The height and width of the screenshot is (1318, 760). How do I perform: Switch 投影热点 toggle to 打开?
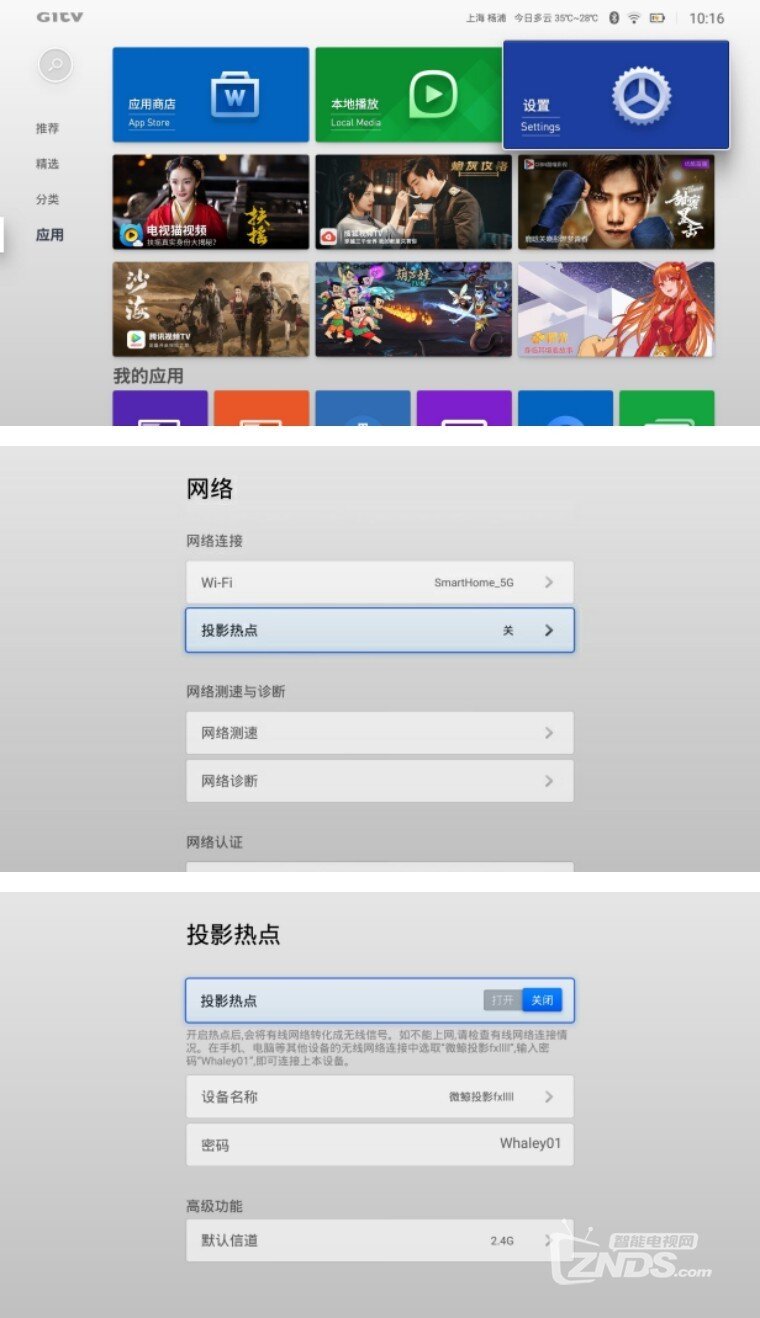[x=503, y=1000]
